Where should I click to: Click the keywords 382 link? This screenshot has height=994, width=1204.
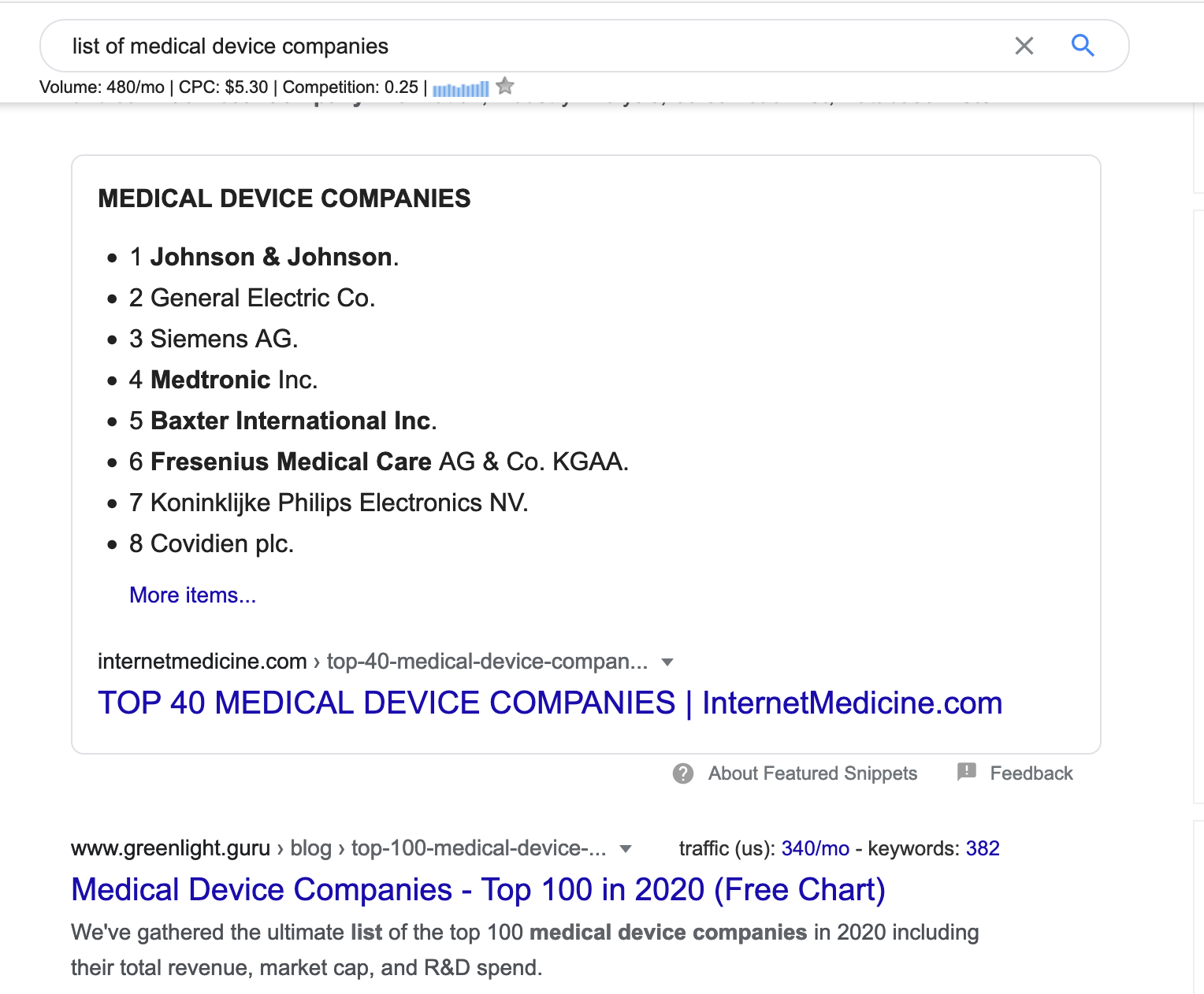coord(982,848)
